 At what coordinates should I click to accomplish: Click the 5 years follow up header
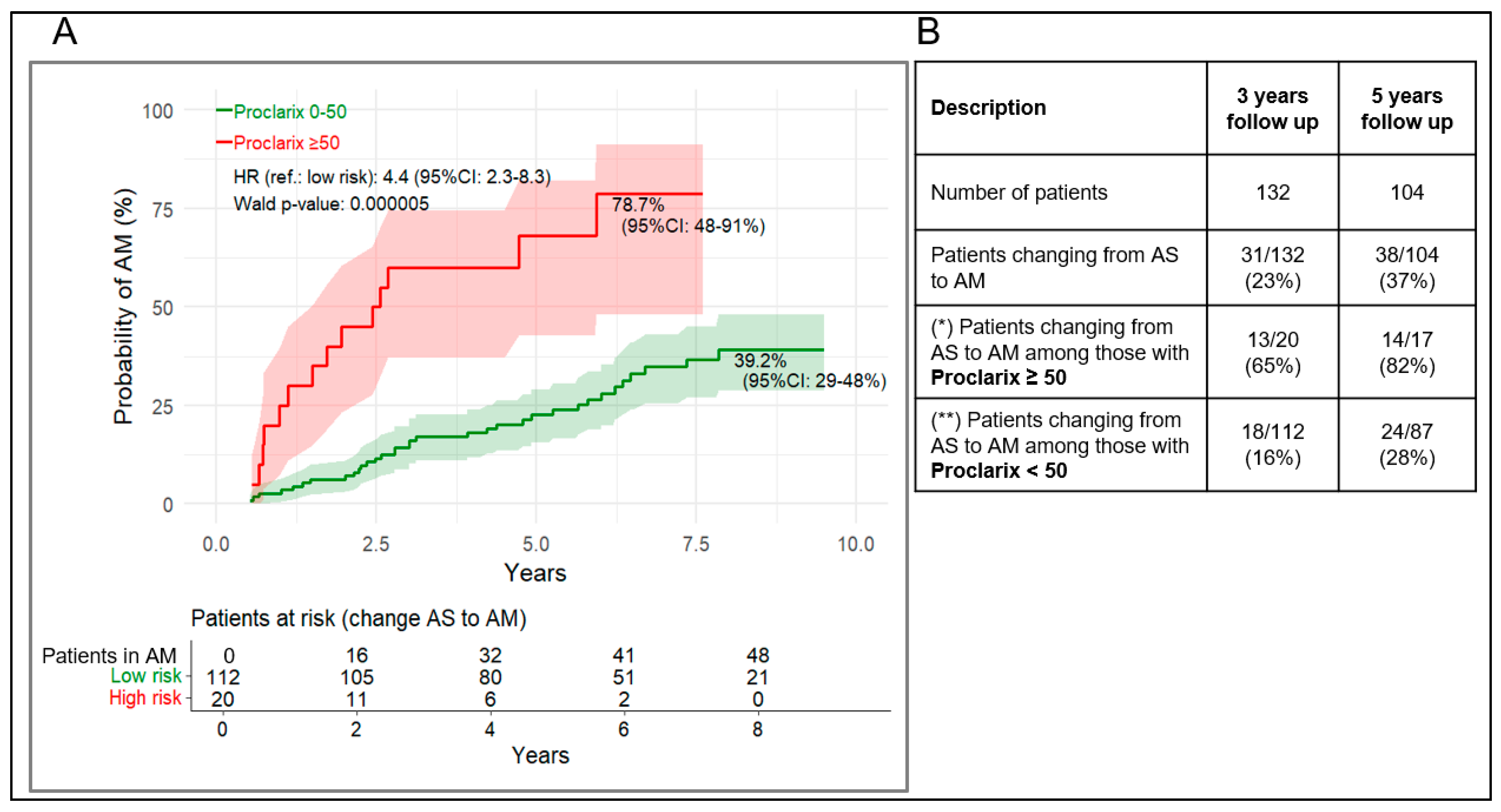(x=1406, y=108)
